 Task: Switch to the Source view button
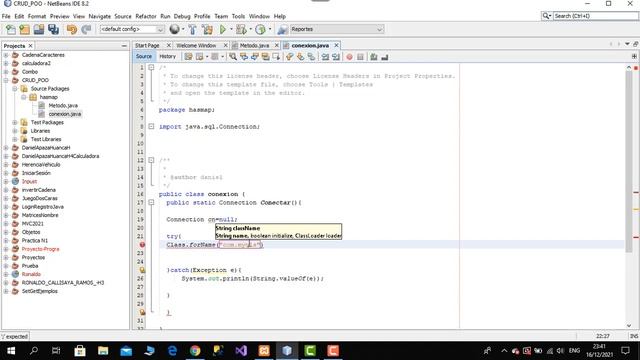tap(144, 57)
